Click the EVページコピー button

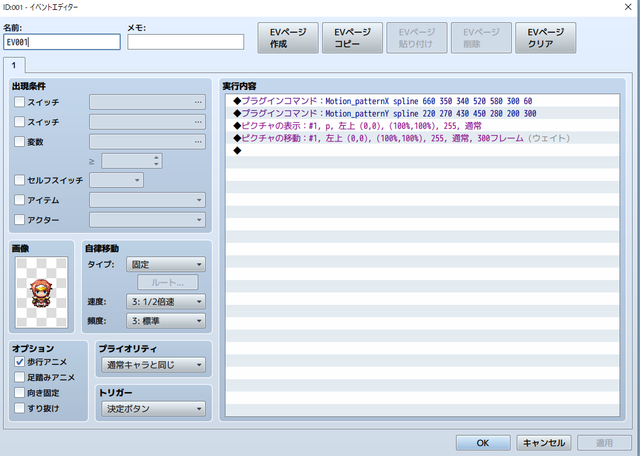click(353, 38)
